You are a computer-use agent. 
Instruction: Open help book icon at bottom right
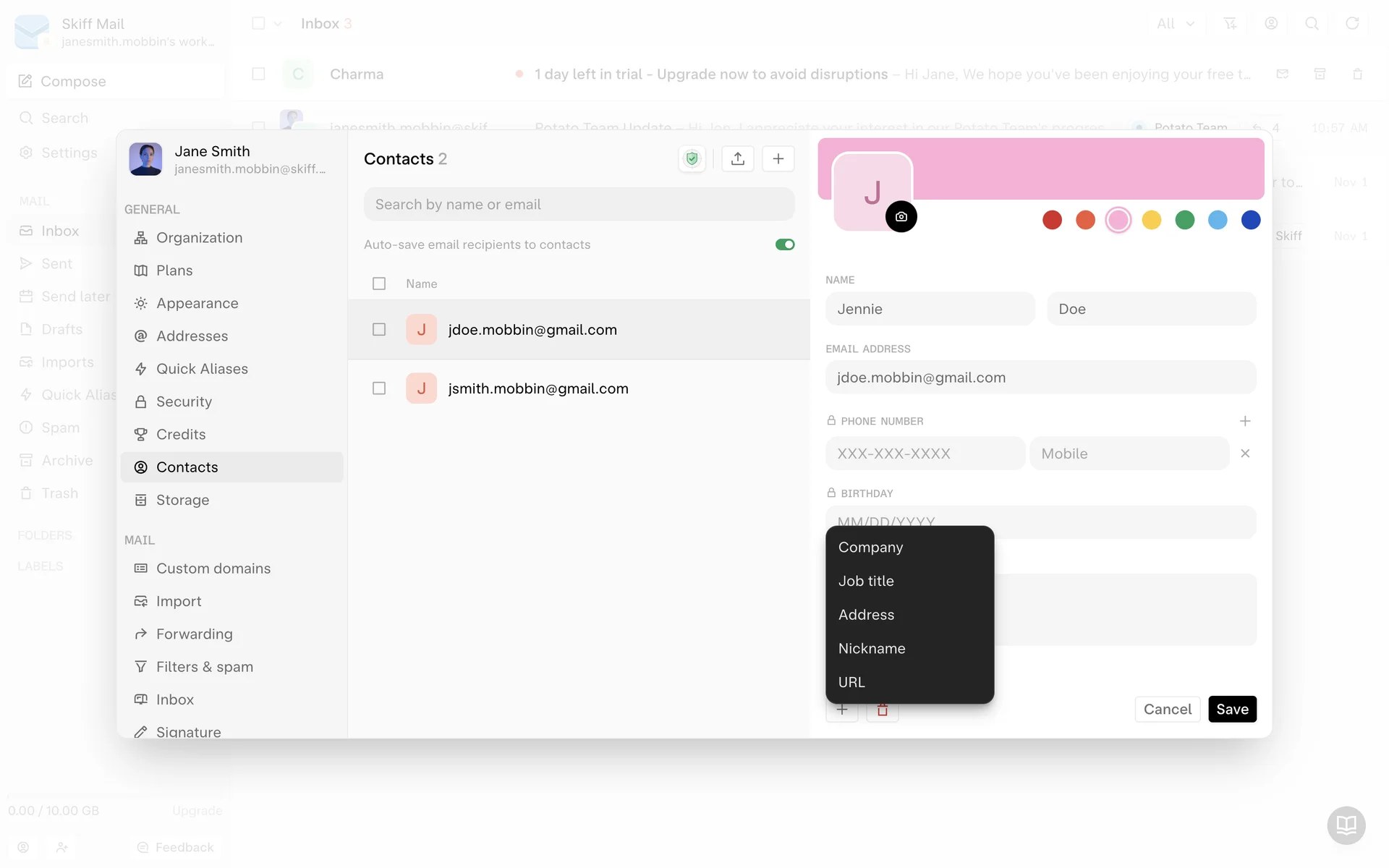(1346, 825)
